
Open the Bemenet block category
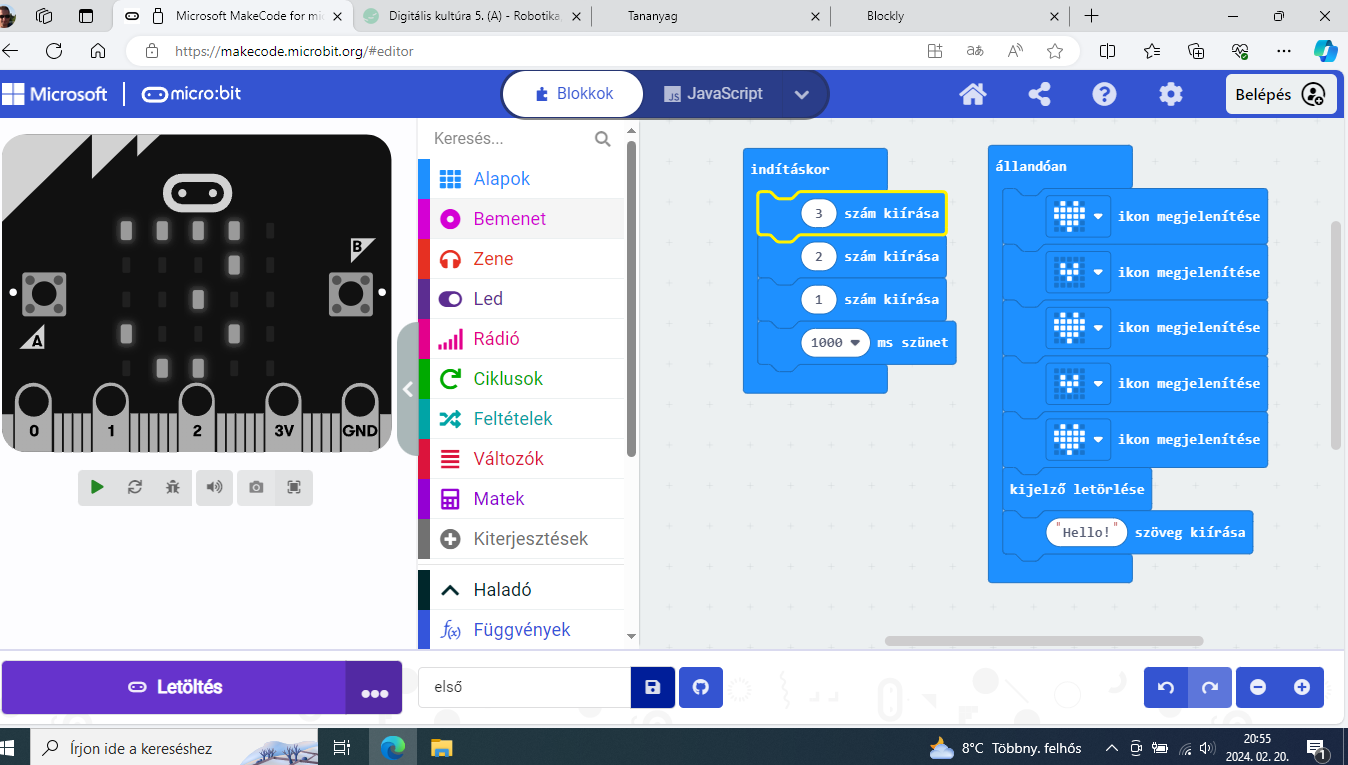click(509, 219)
